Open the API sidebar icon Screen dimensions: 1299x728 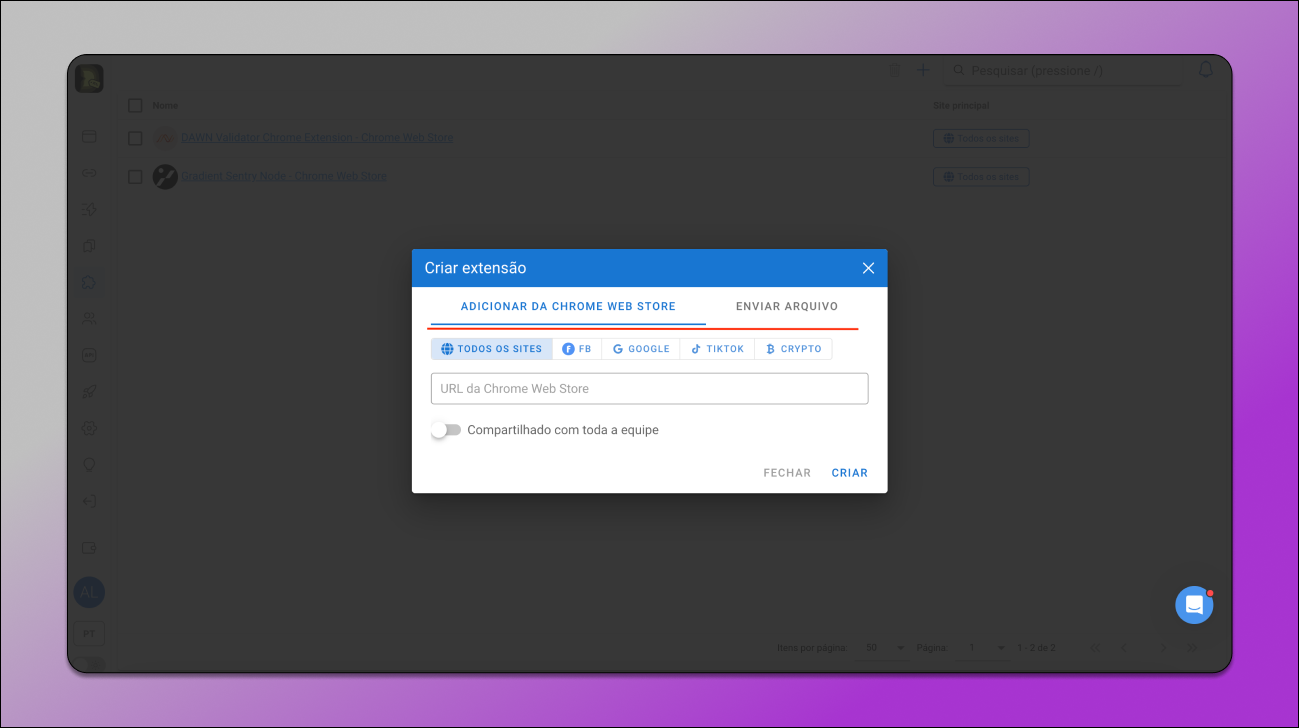click(89, 355)
